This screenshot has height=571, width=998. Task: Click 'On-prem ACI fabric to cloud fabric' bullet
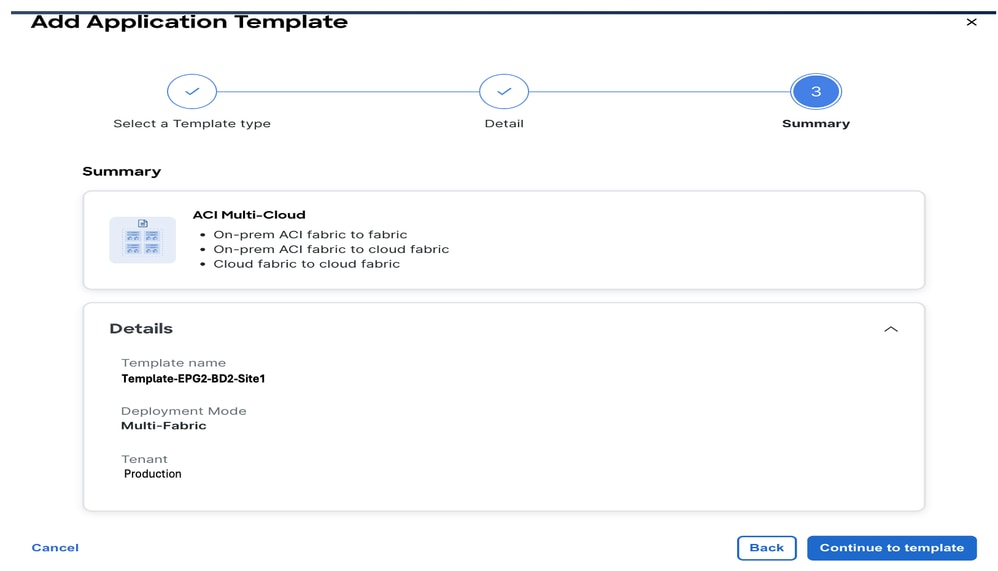tap(331, 249)
